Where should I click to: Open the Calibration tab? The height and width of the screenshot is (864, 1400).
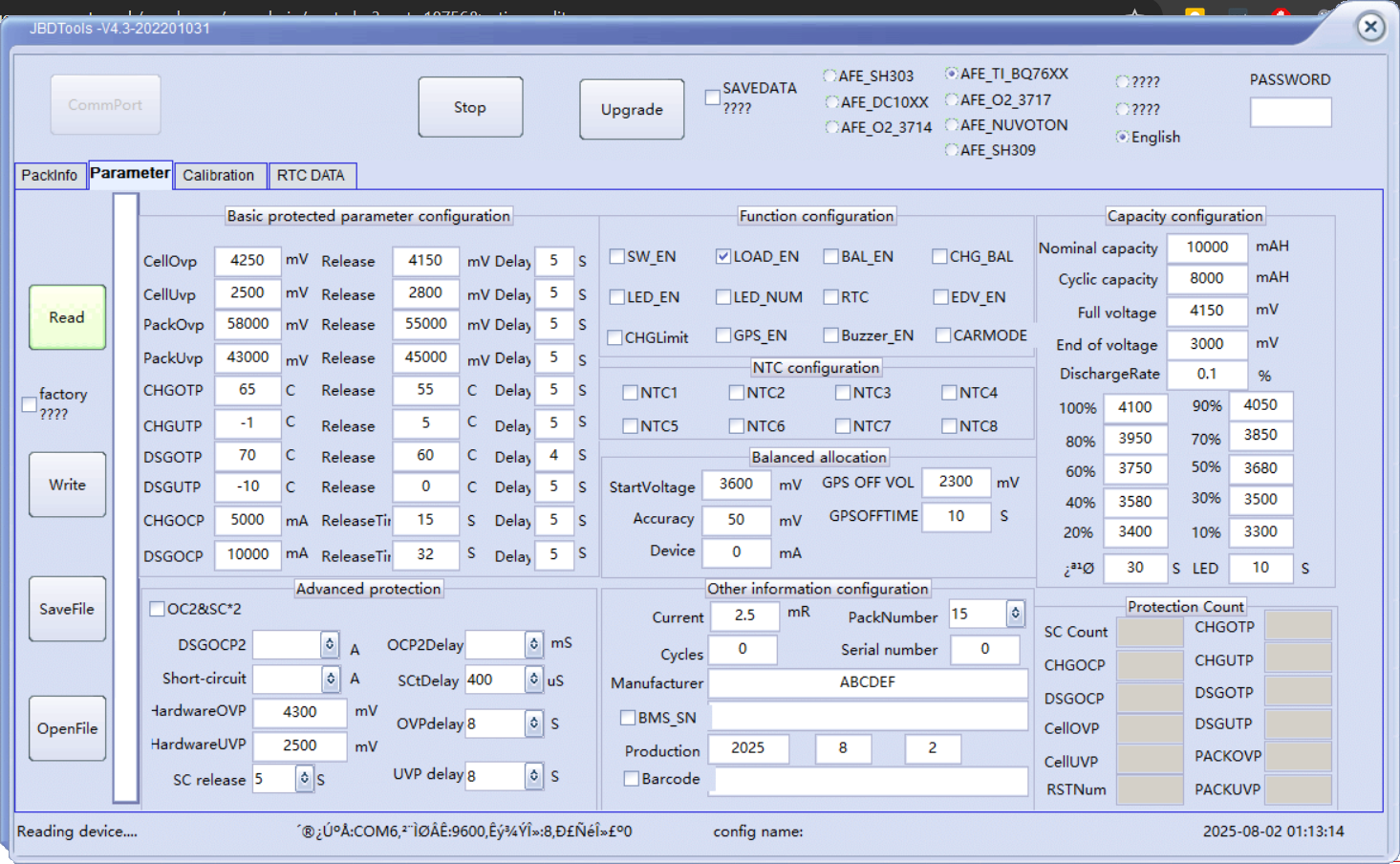tap(218, 176)
